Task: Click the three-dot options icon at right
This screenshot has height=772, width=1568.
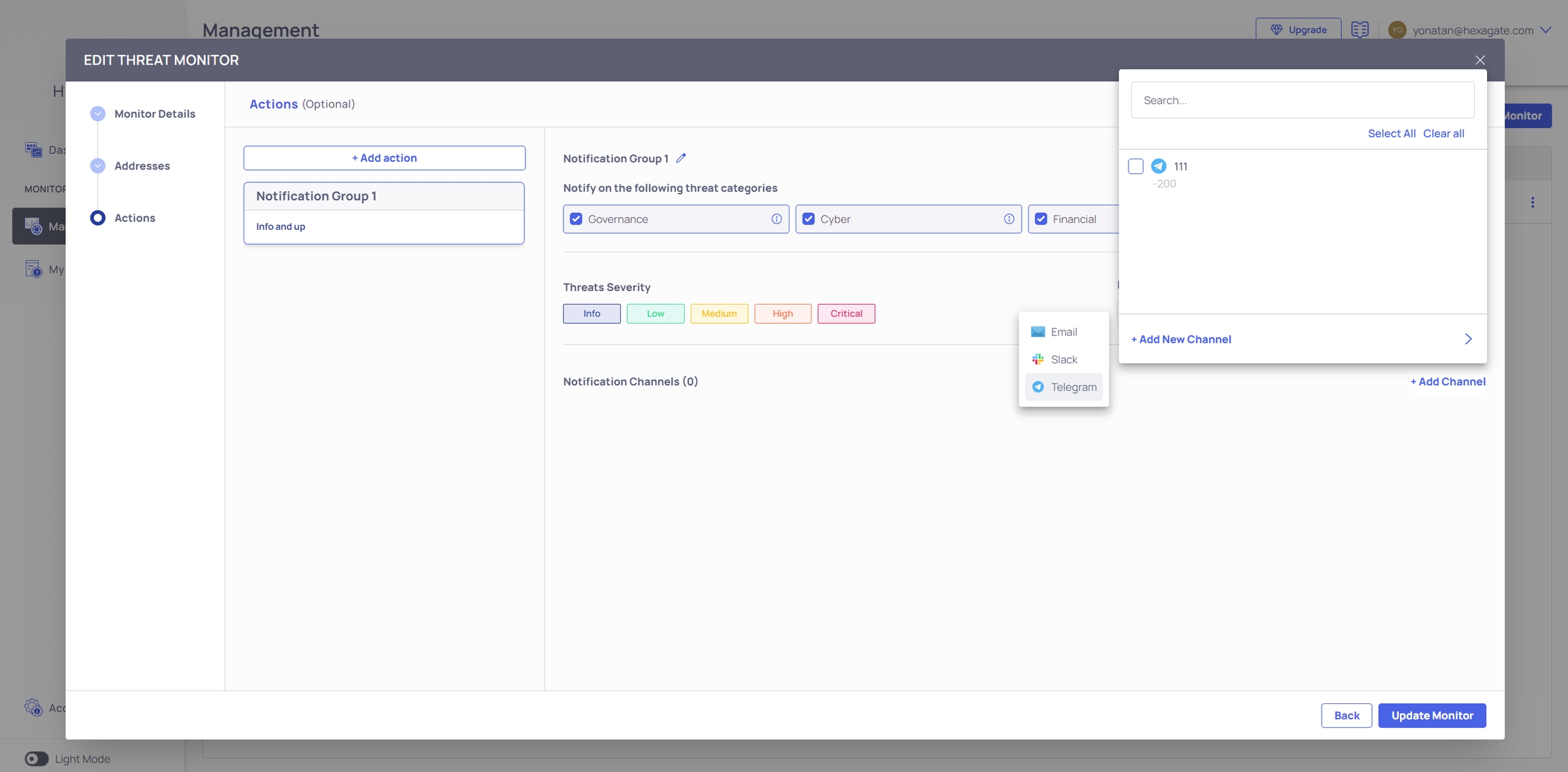Action: (1532, 203)
